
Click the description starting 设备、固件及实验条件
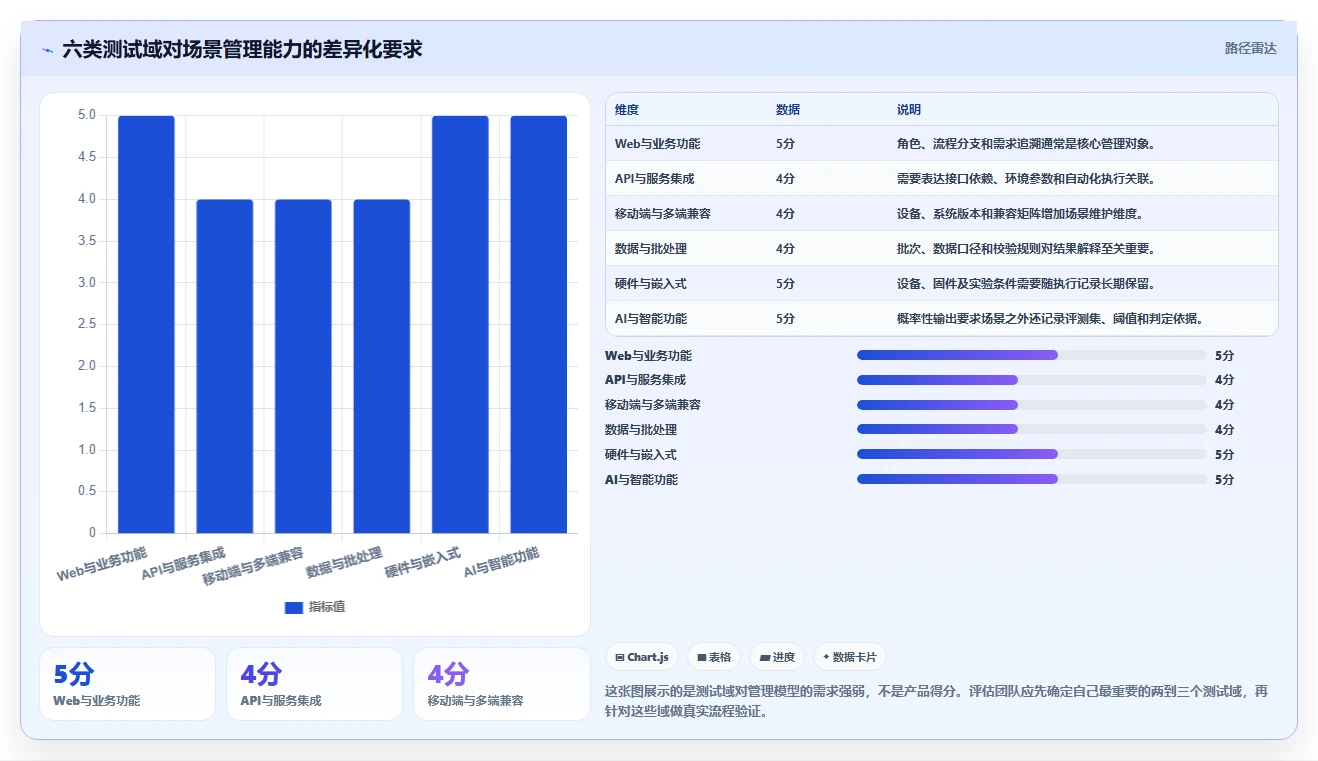[1026, 284]
